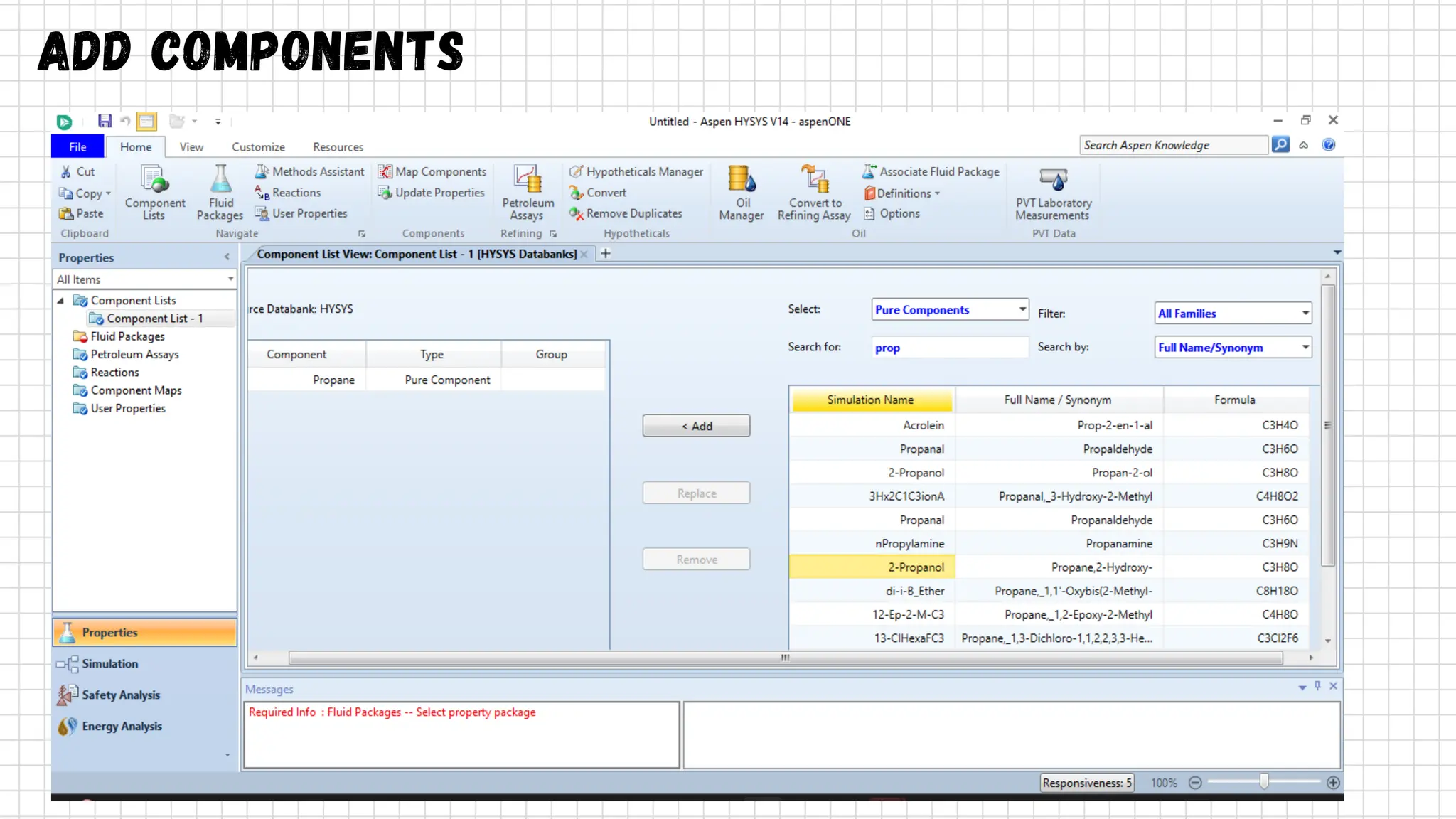Click the < Add button
This screenshot has width=1456, height=819.
click(696, 426)
